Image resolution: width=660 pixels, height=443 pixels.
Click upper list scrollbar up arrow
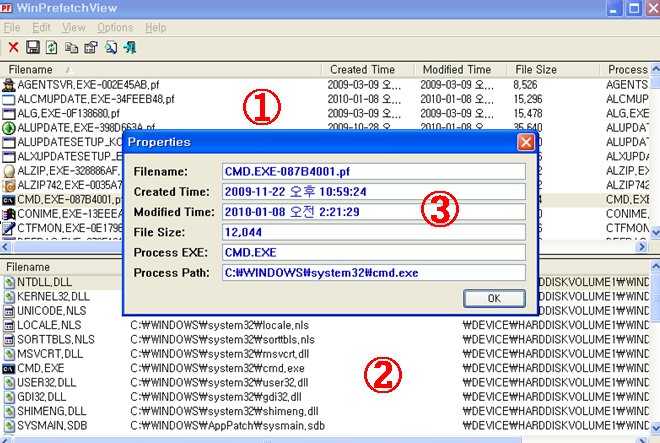pyautogui.click(x=655, y=69)
